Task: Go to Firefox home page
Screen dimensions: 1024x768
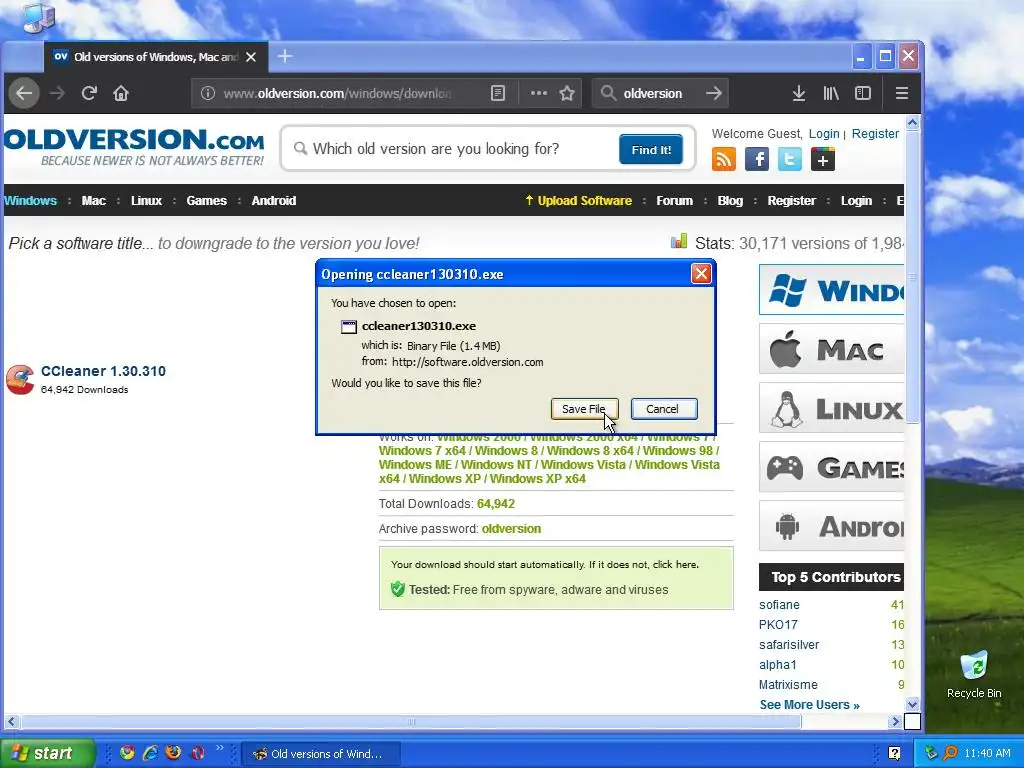Action: tap(121, 93)
